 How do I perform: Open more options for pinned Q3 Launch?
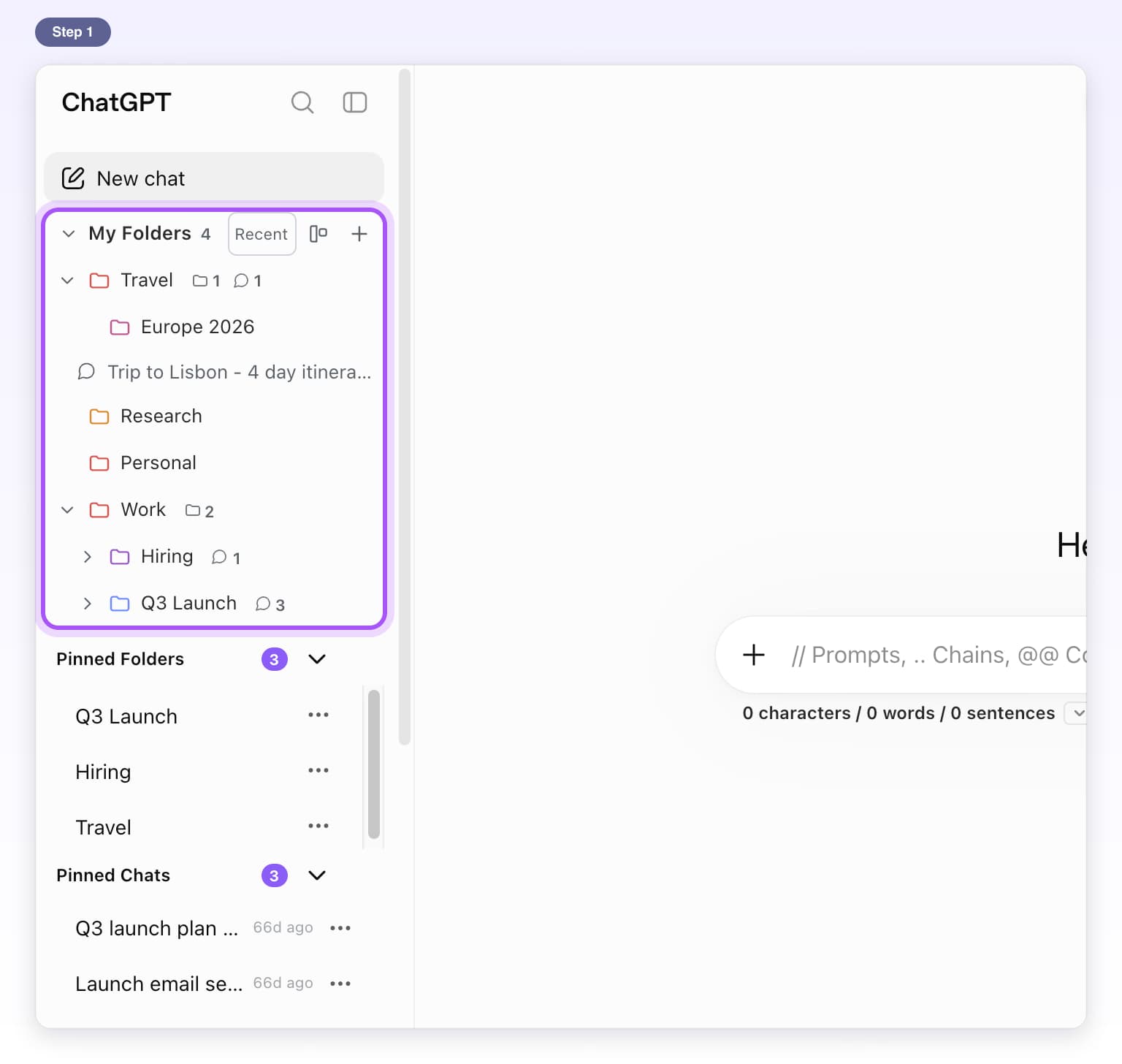pyautogui.click(x=318, y=715)
